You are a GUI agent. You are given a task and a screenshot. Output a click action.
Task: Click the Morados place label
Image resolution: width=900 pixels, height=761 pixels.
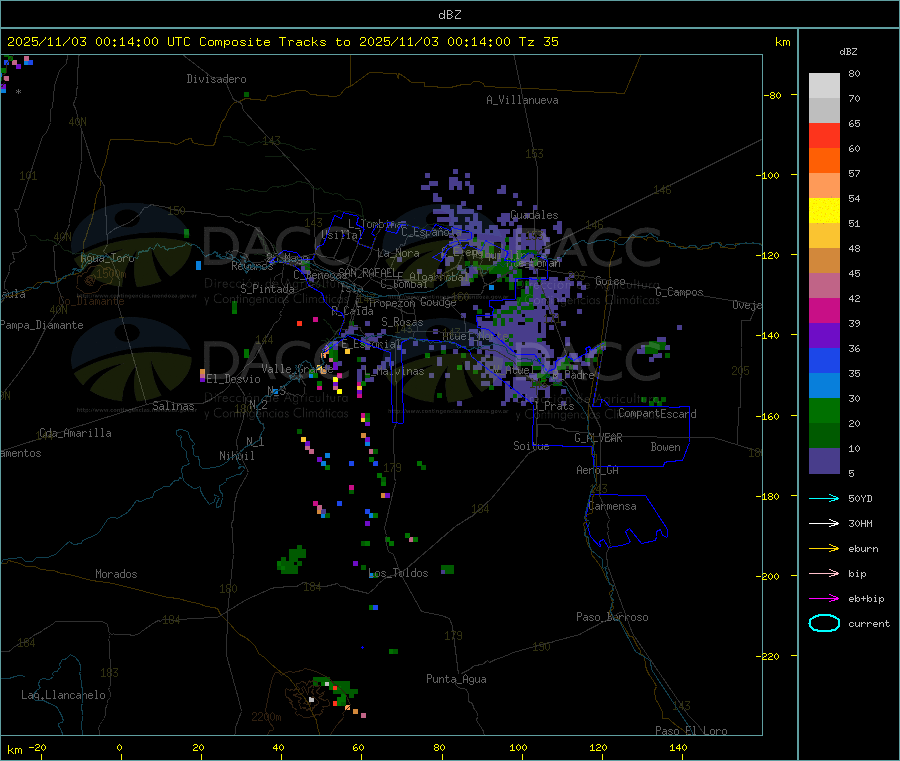[116, 574]
